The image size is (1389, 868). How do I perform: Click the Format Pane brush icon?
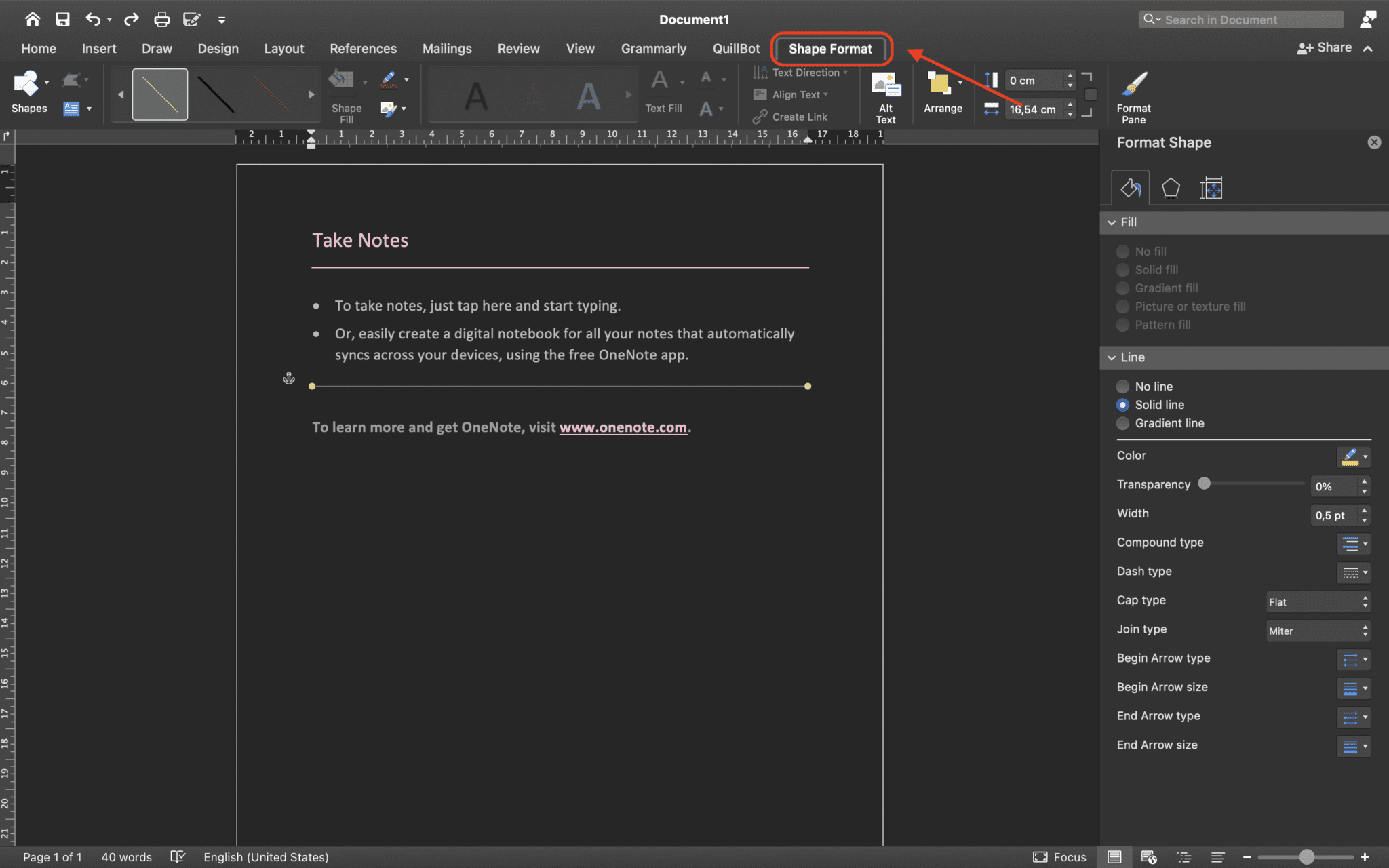click(x=1133, y=83)
